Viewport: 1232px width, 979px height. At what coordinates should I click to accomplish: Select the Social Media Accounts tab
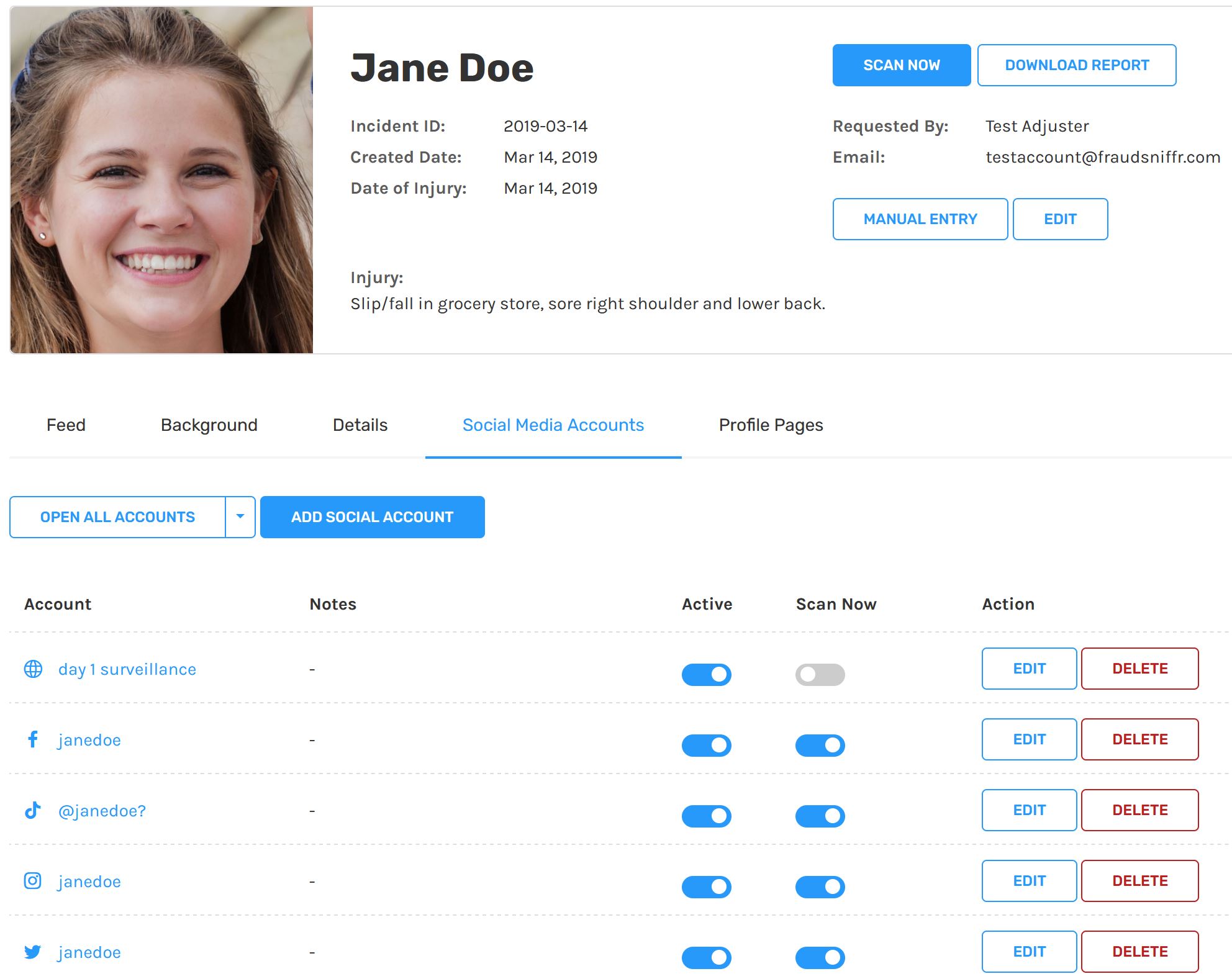pos(553,425)
